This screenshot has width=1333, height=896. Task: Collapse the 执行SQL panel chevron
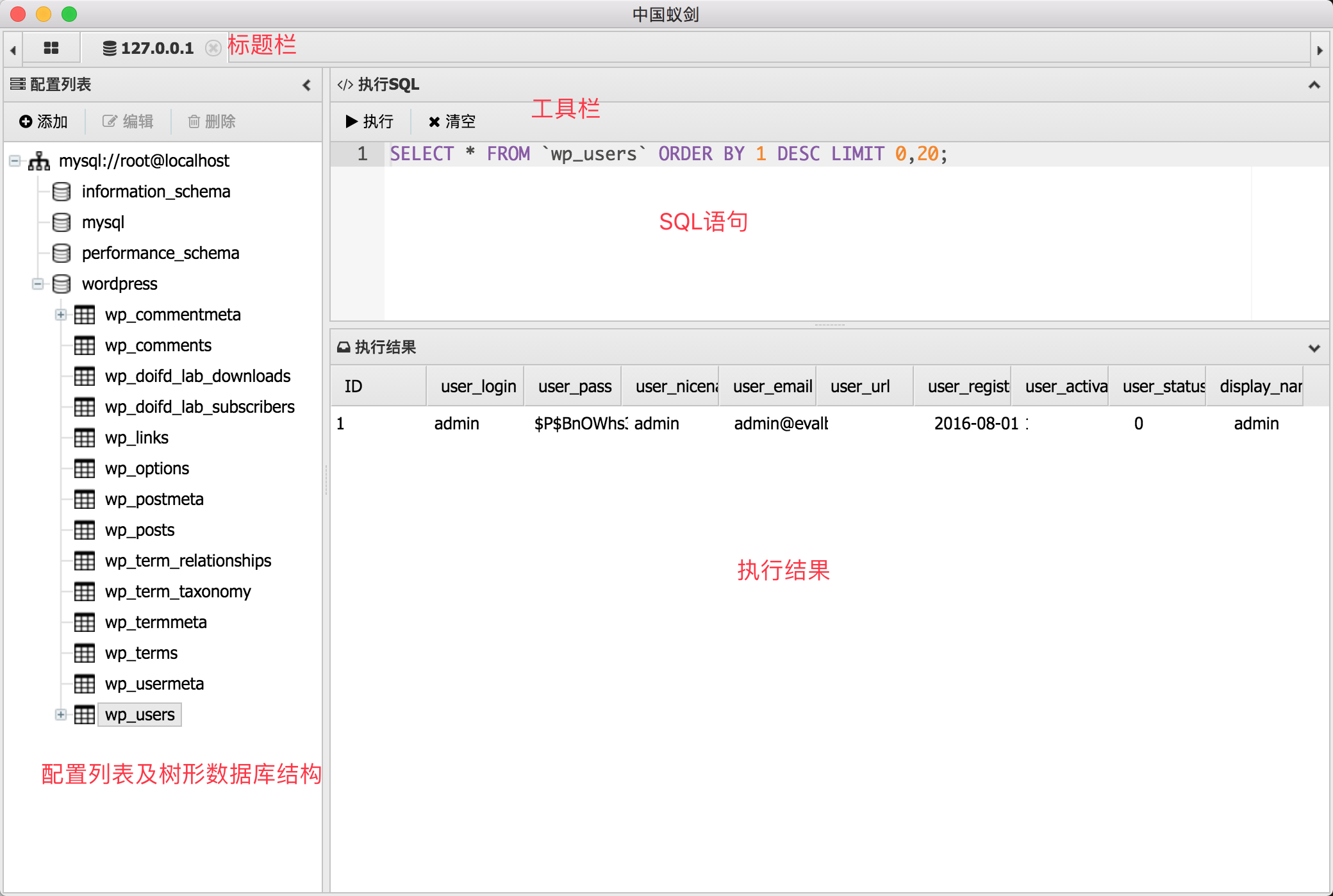coord(1314,85)
